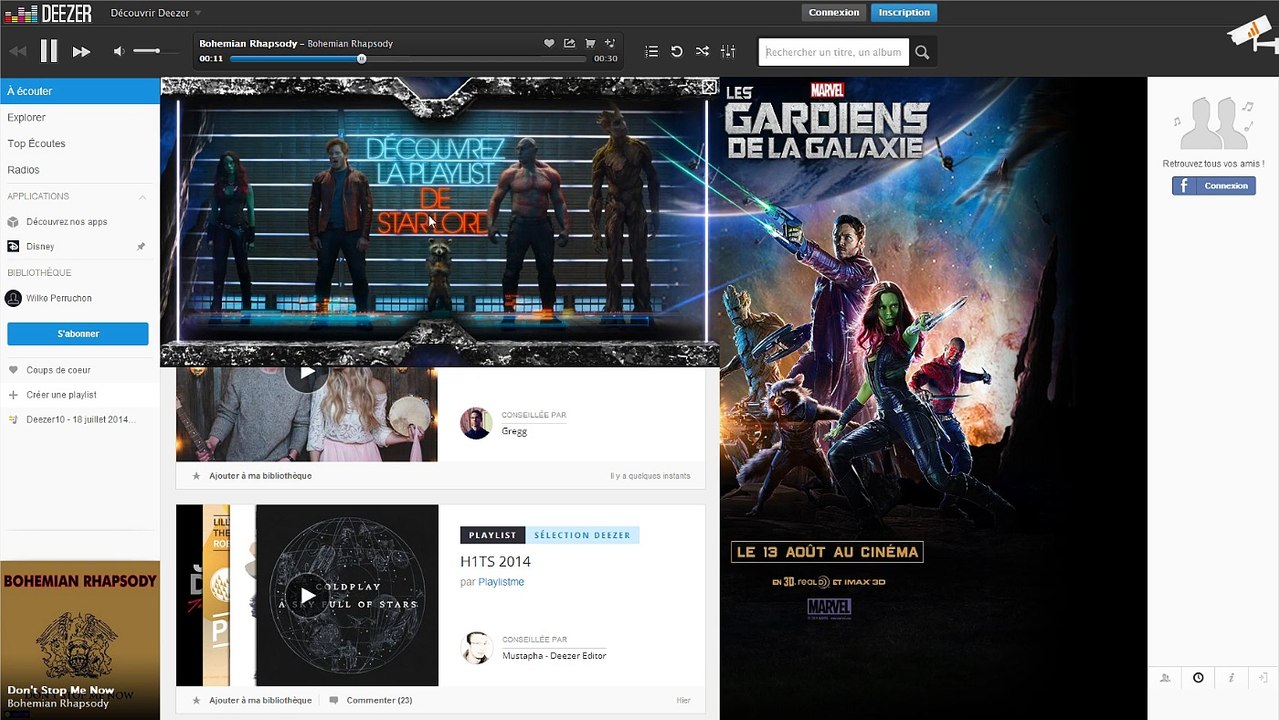Click 'Ajouter à ma bibliothèque' under Gregg's recommendation
Screen dimensions: 1279x720
(x=260, y=476)
